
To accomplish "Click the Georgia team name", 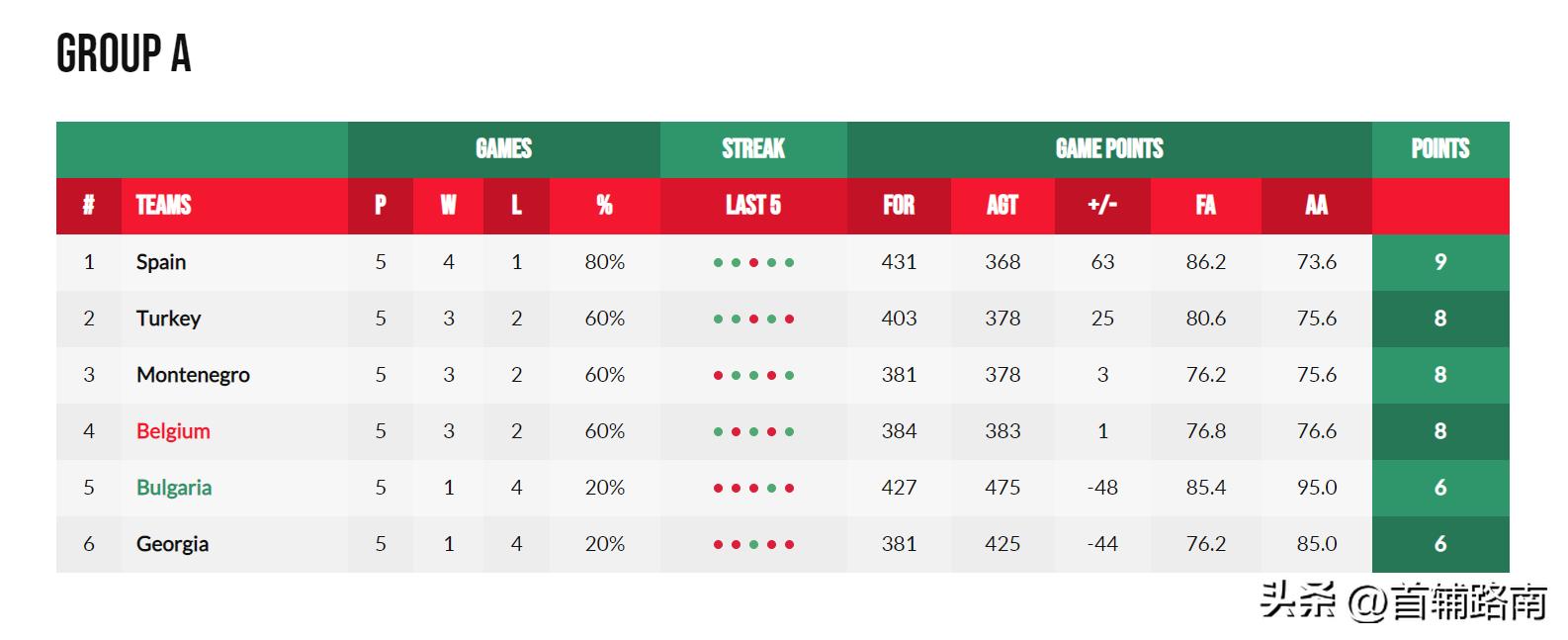I will tap(172, 544).
